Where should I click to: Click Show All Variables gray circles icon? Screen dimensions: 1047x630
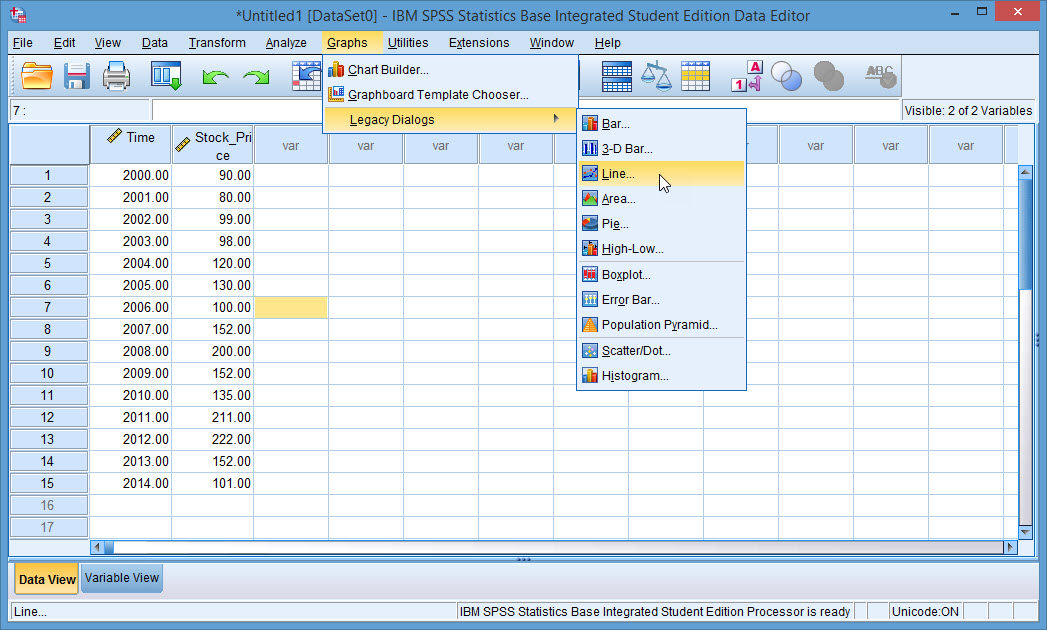point(829,76)
